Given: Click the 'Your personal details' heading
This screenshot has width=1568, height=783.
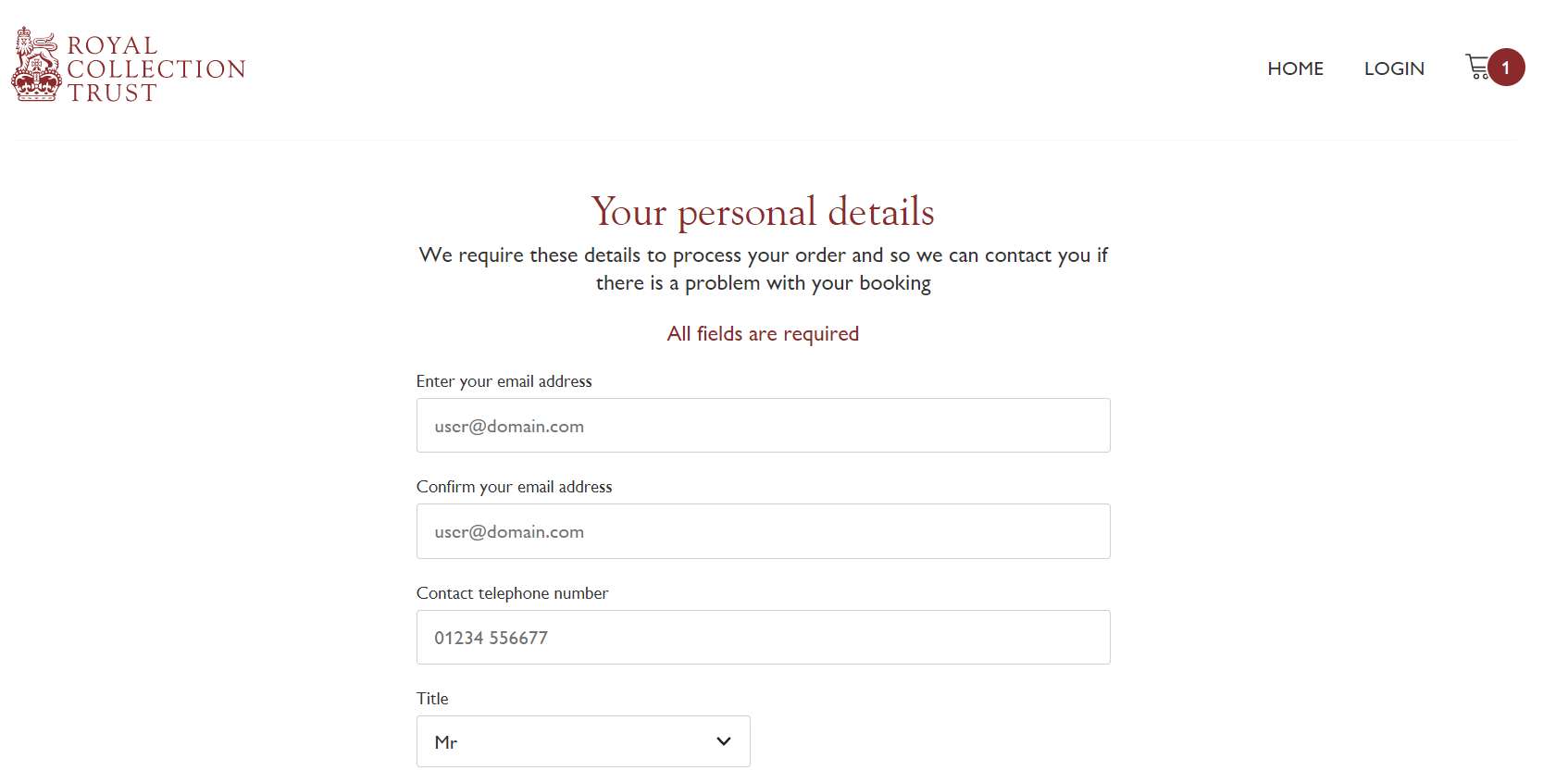Looking at the screenshot, I should click(x=763, y=212).
